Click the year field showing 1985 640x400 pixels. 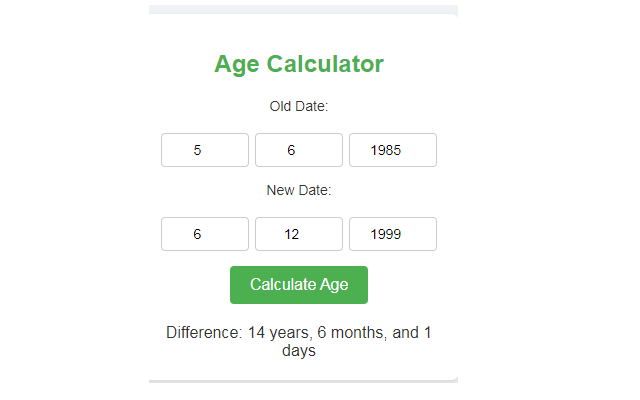392,150
